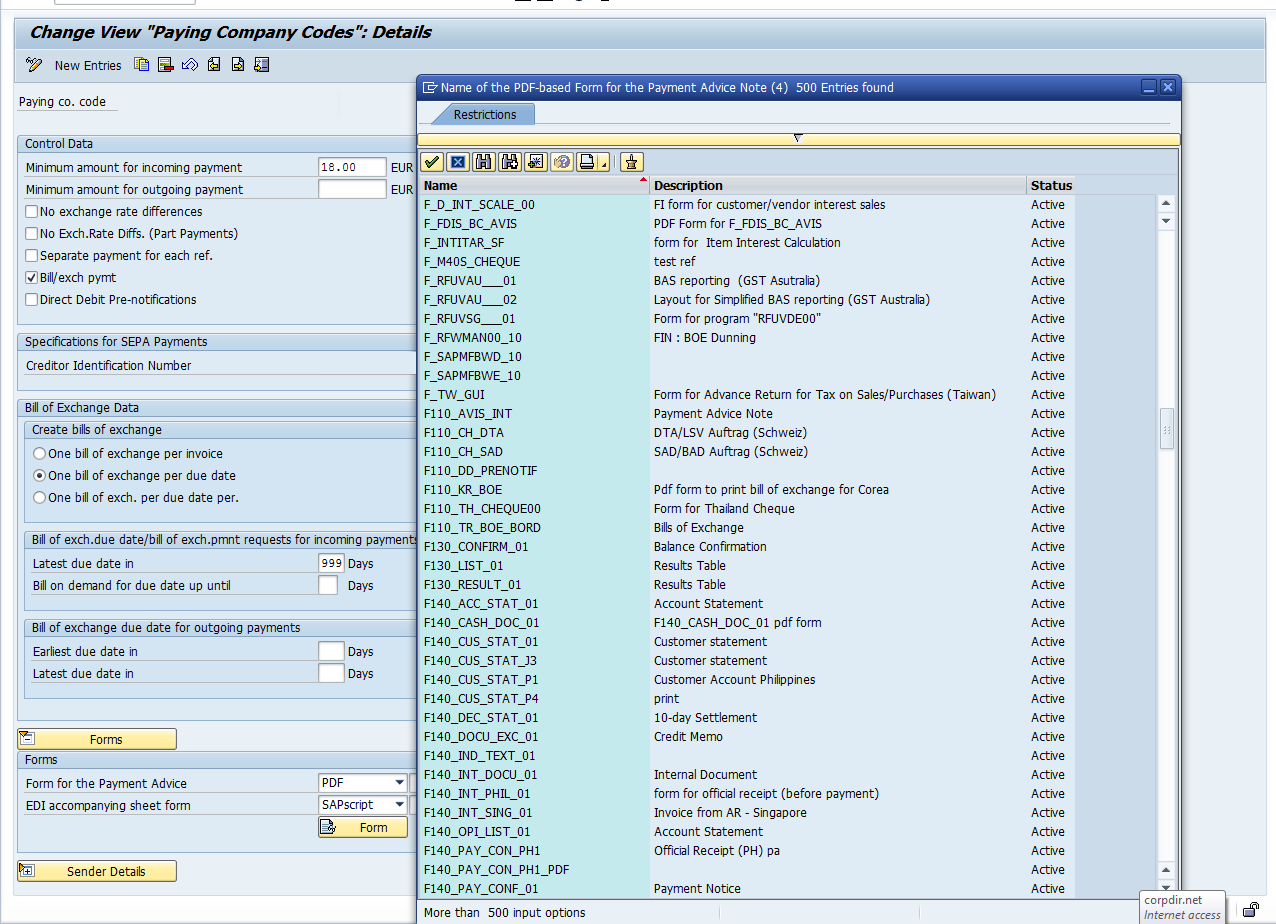Open the EDI accompanying sheet form dropdown

(400, 805)
